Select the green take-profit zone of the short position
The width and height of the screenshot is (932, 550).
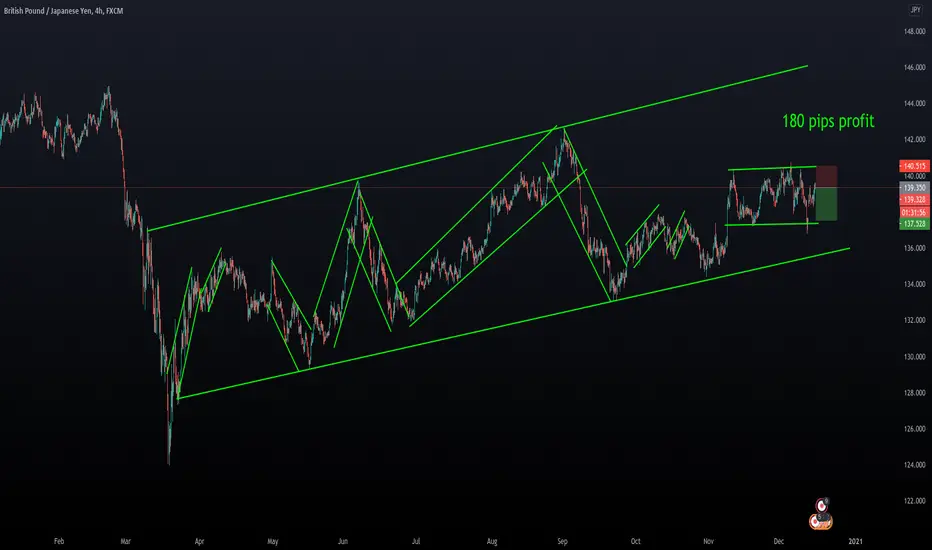pyautogui.click(x=826, y=204)
